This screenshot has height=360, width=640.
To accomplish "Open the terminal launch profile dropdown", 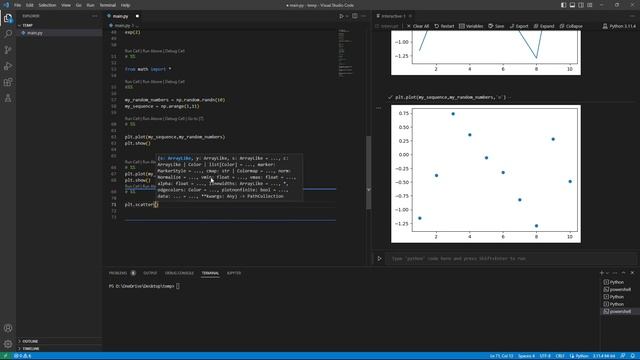I will point(608,273).
